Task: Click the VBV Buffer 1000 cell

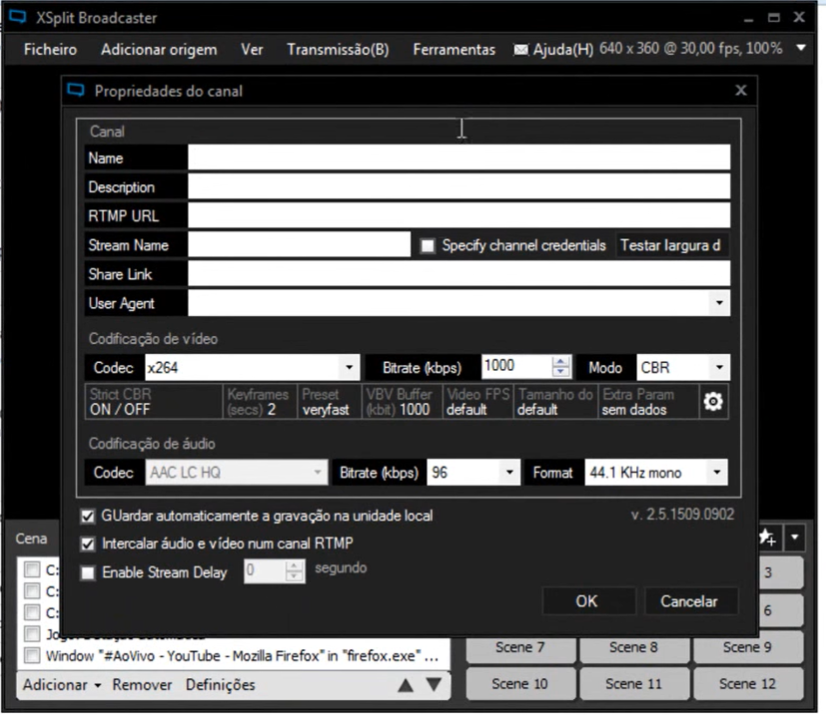Action: (401, 402)
